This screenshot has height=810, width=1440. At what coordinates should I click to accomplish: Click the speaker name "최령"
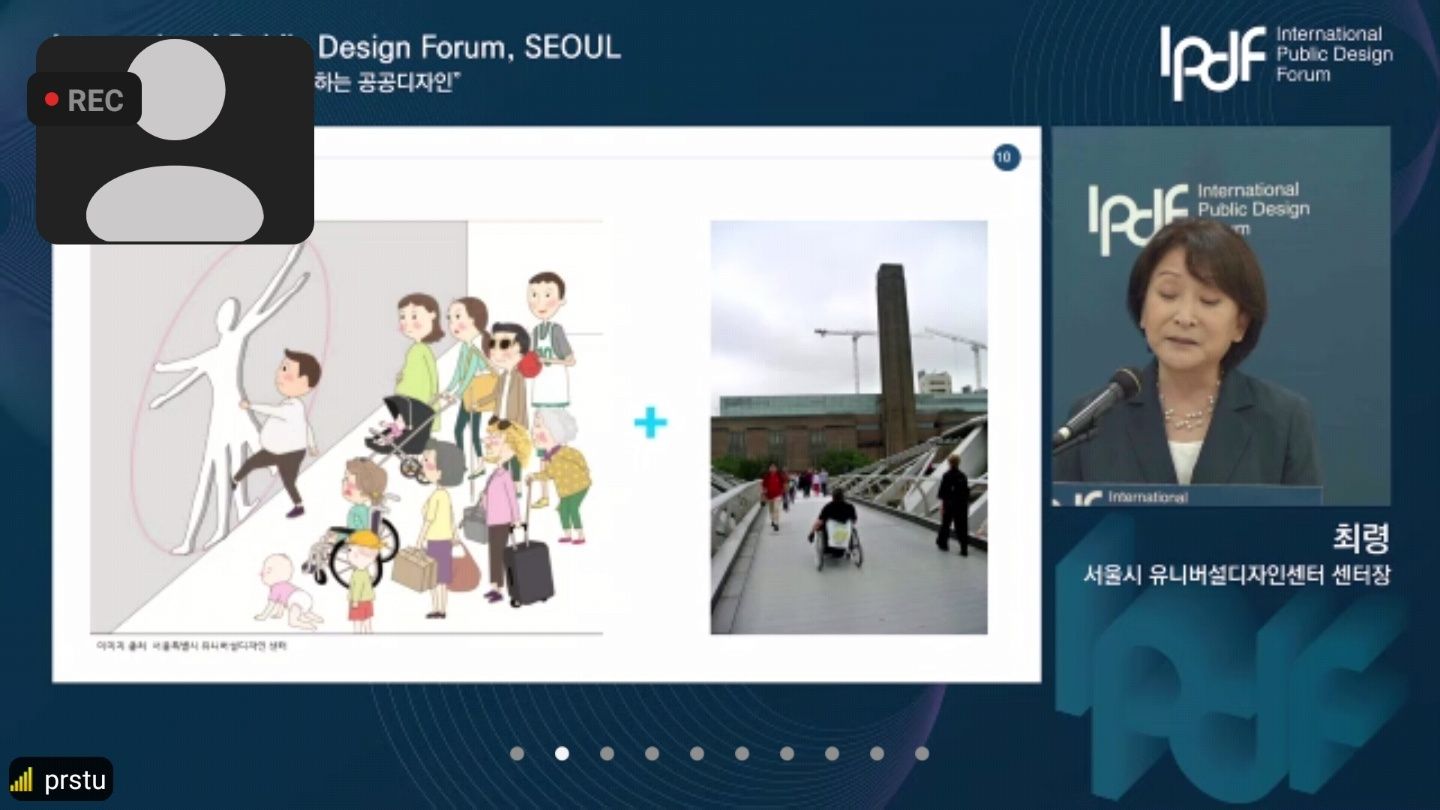coord(1361,539)
